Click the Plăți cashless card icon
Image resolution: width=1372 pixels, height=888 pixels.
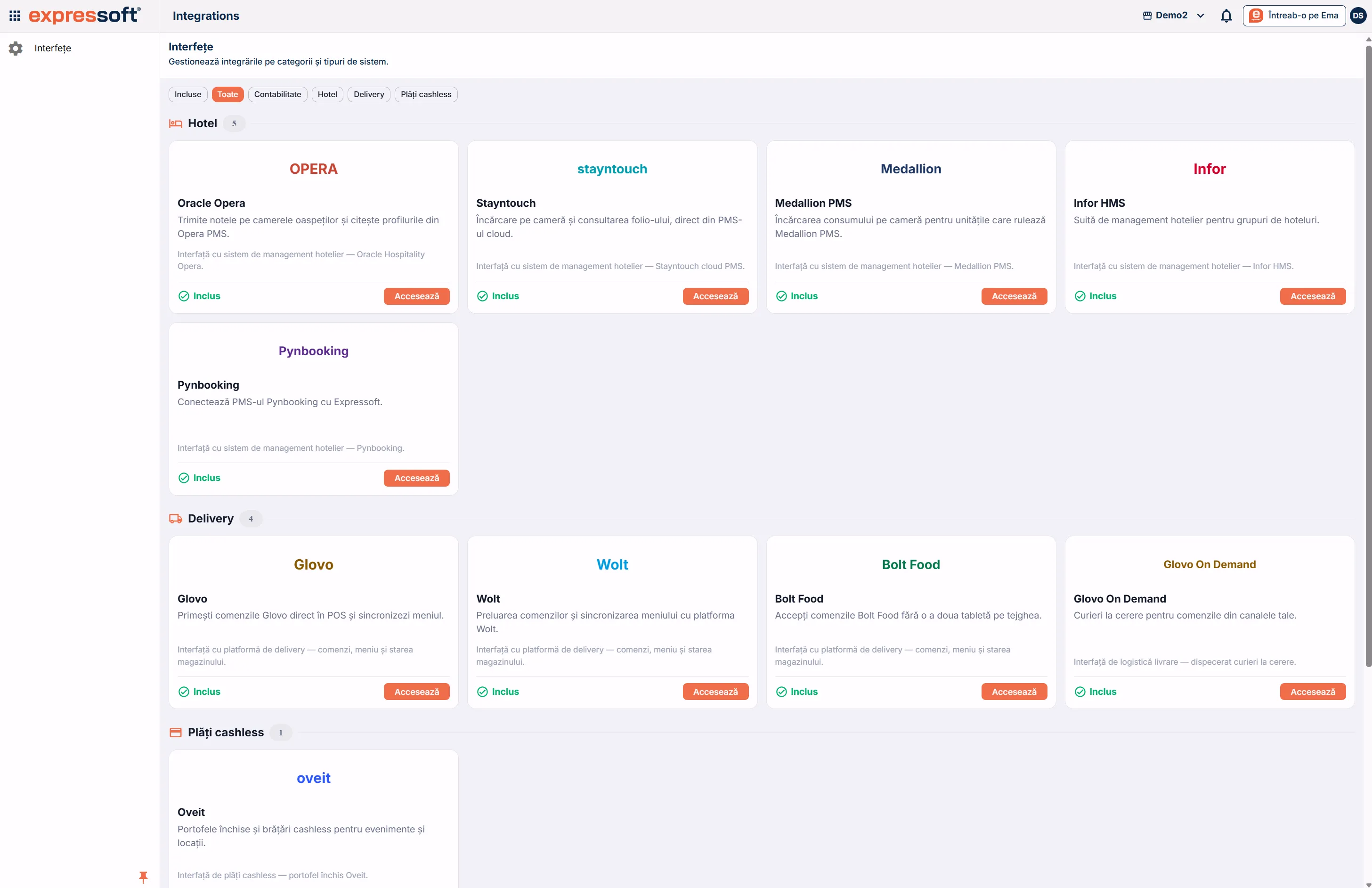[175, 733]
